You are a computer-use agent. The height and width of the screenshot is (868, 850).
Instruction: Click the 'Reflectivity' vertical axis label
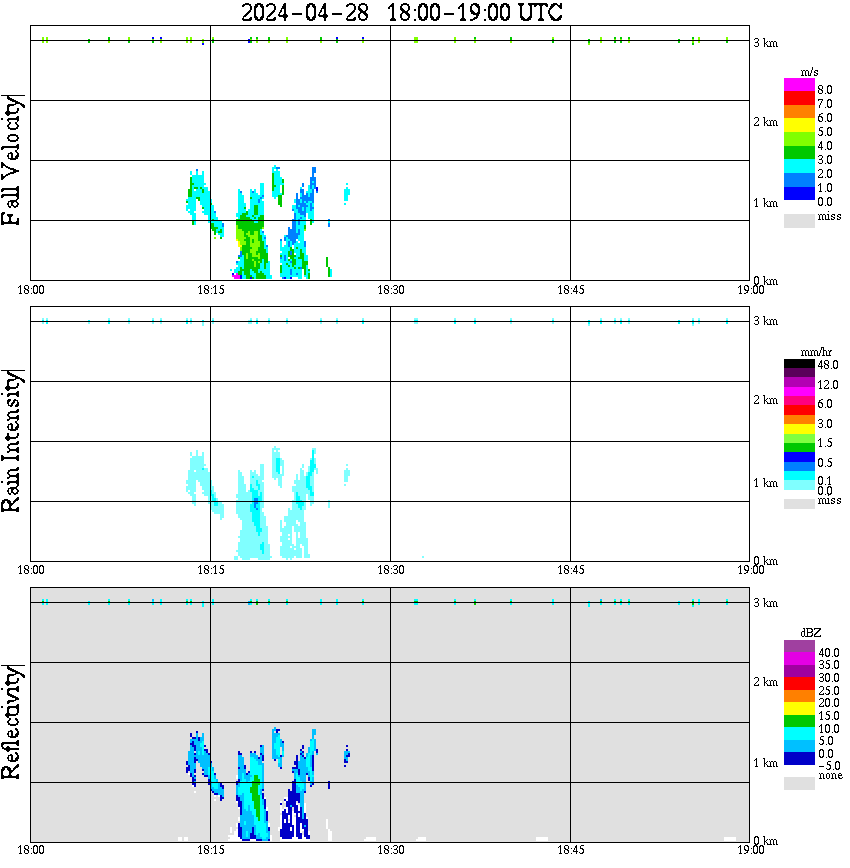click(12, 722)
